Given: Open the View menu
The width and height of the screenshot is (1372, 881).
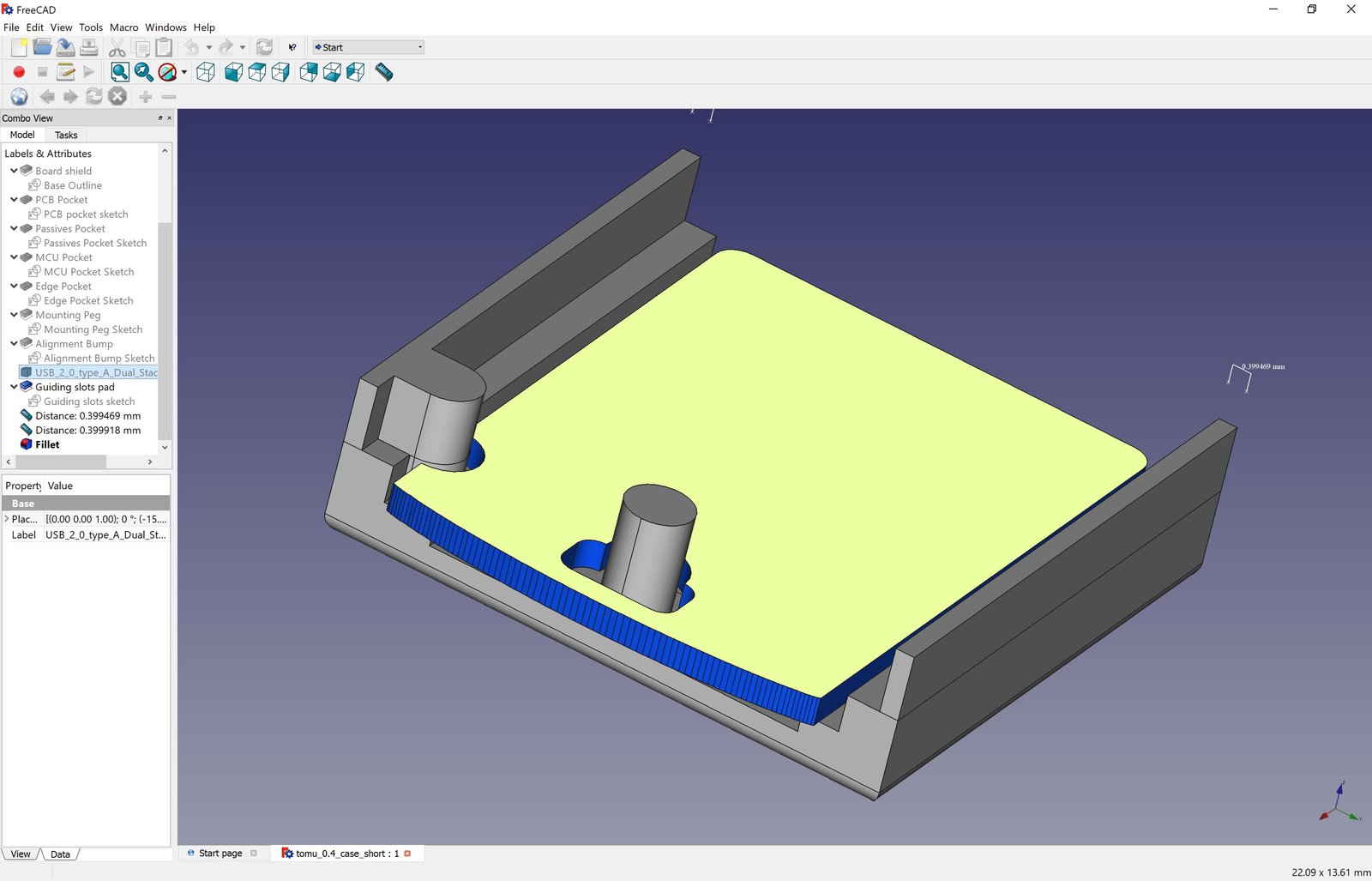Looking at the screenshot, I should (x=61, y=27).
